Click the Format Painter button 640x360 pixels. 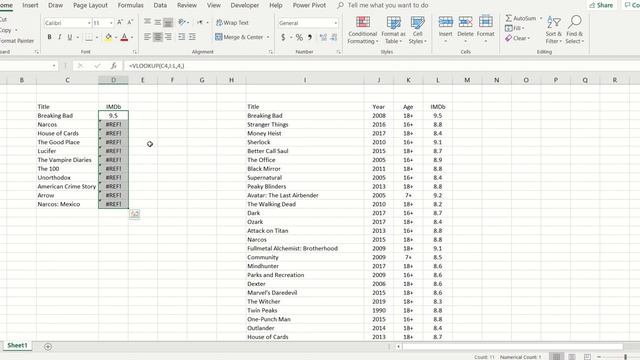[16, 41]
